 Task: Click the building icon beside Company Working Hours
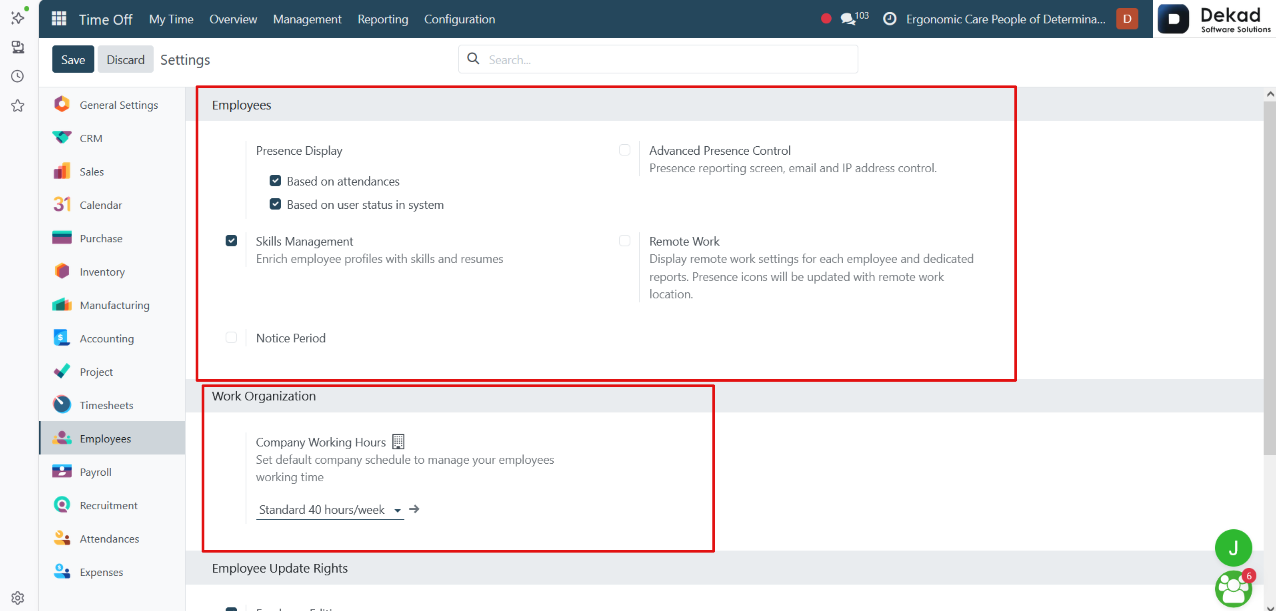point(398,442)
